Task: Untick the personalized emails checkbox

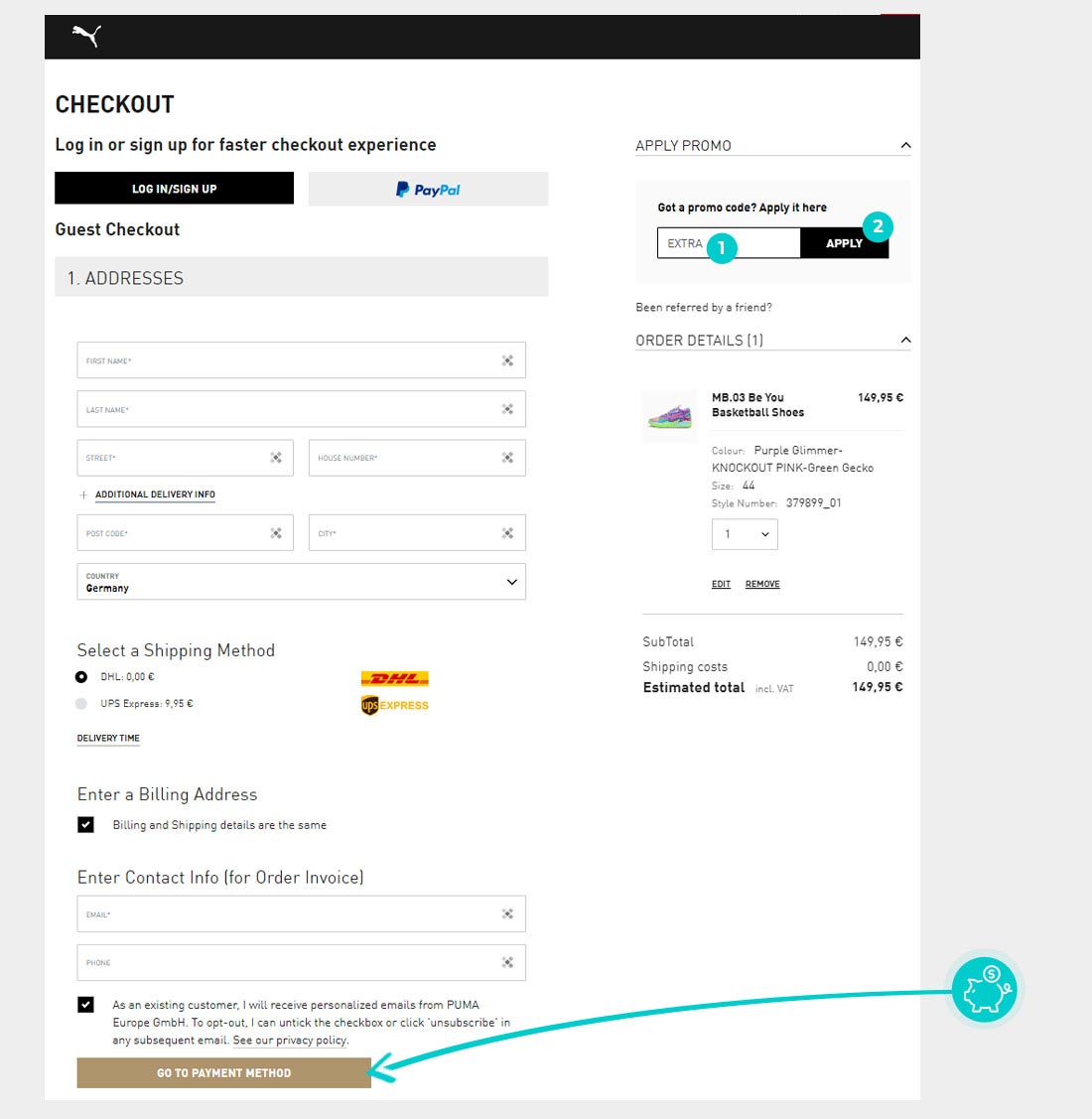Action: [x=85, y=1005]
